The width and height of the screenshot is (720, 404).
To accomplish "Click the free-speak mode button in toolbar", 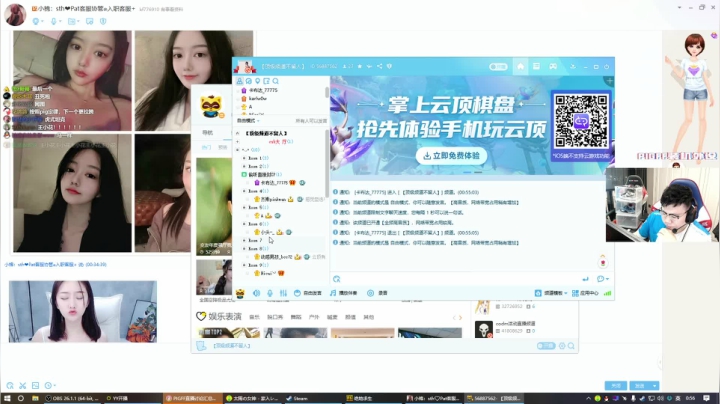I will (x=307, y=293).
